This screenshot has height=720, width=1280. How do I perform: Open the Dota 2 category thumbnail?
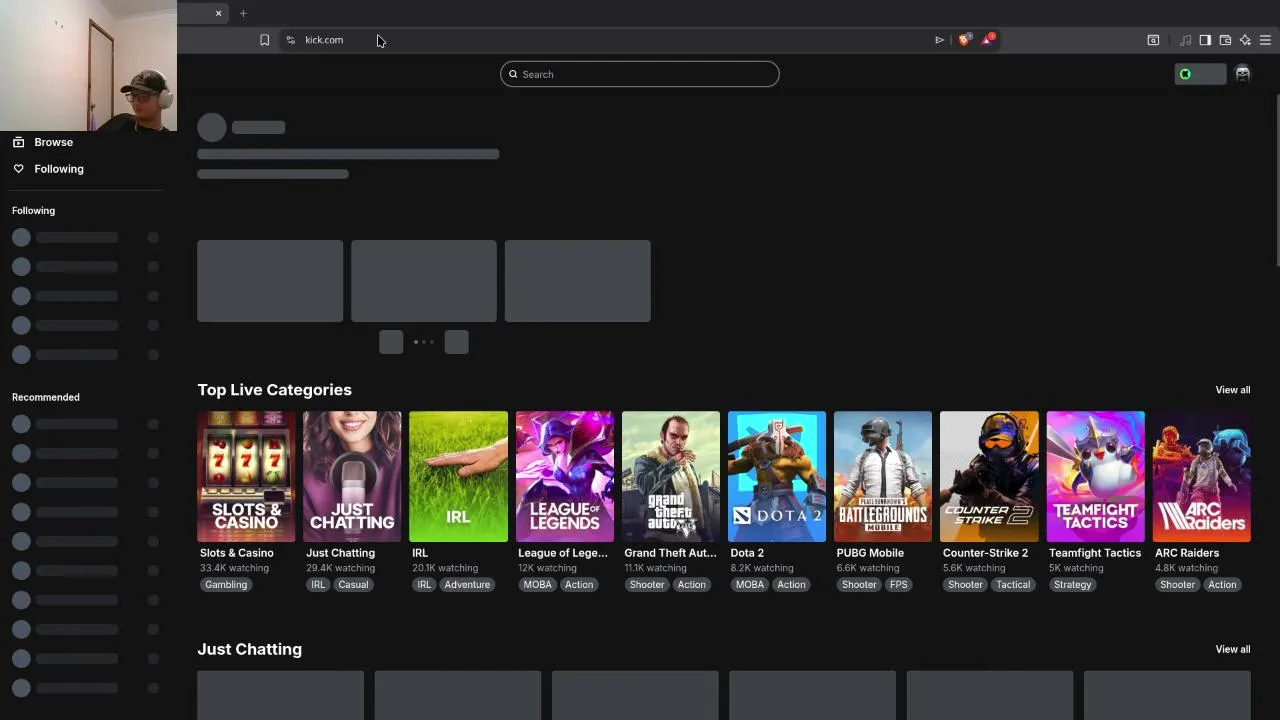pos(777,476)
